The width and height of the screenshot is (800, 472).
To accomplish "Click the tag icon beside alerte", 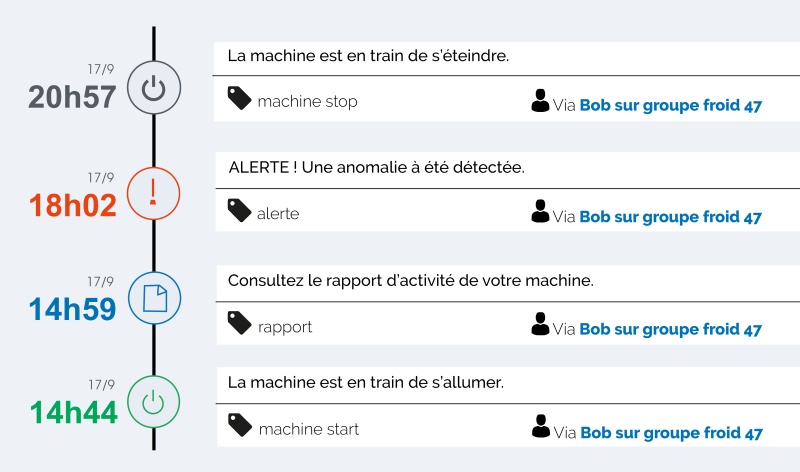I will point(239,210).
